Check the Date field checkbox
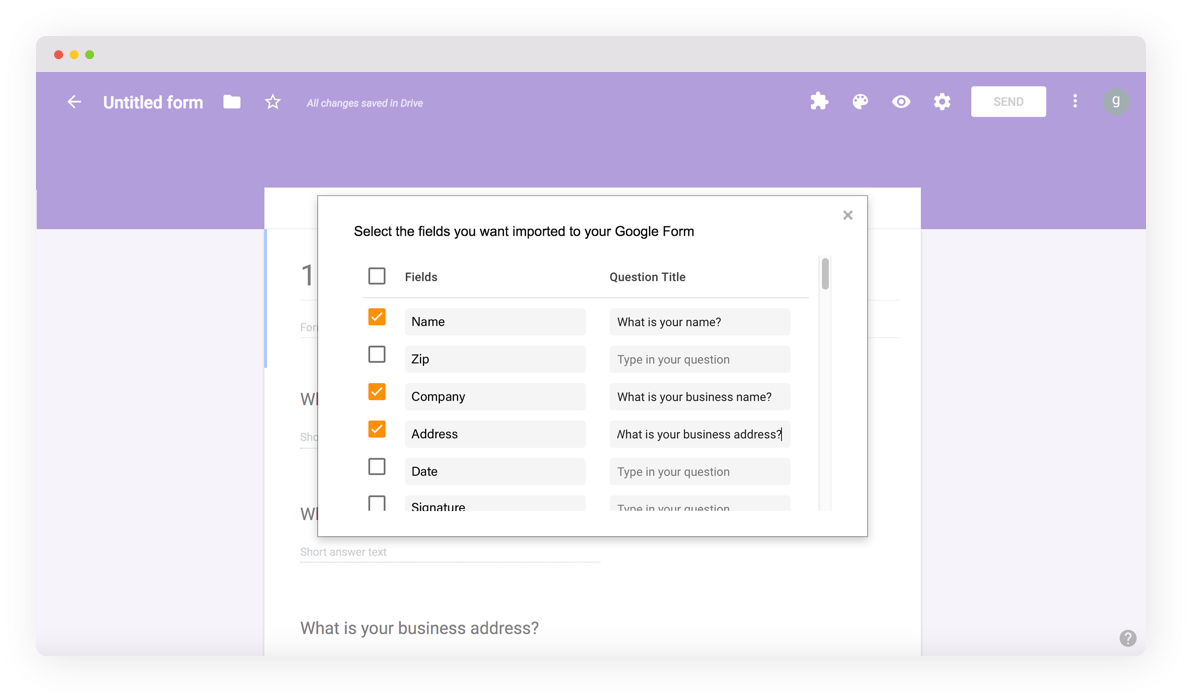Screen dimensions: 1190x700 [x=377, y=467]
